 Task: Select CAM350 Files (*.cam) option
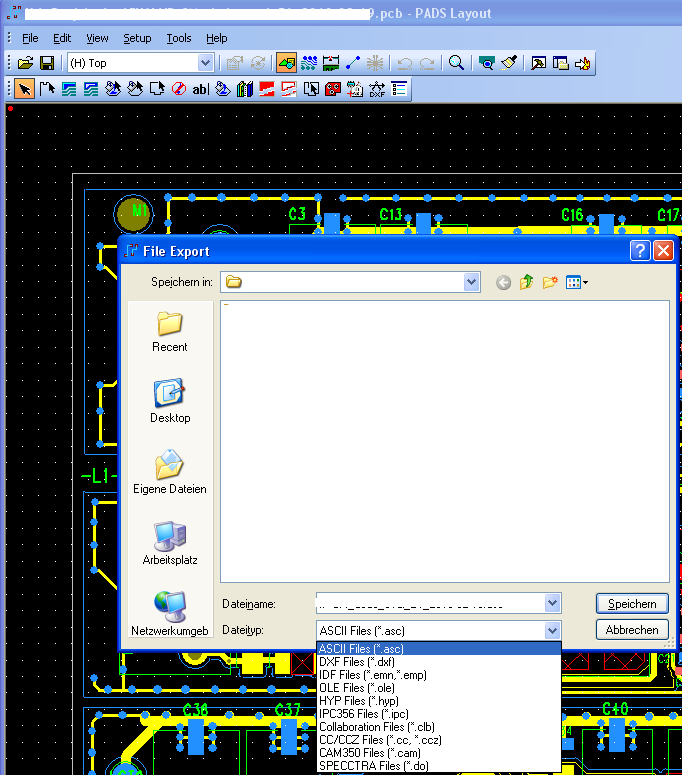point(439,753)
